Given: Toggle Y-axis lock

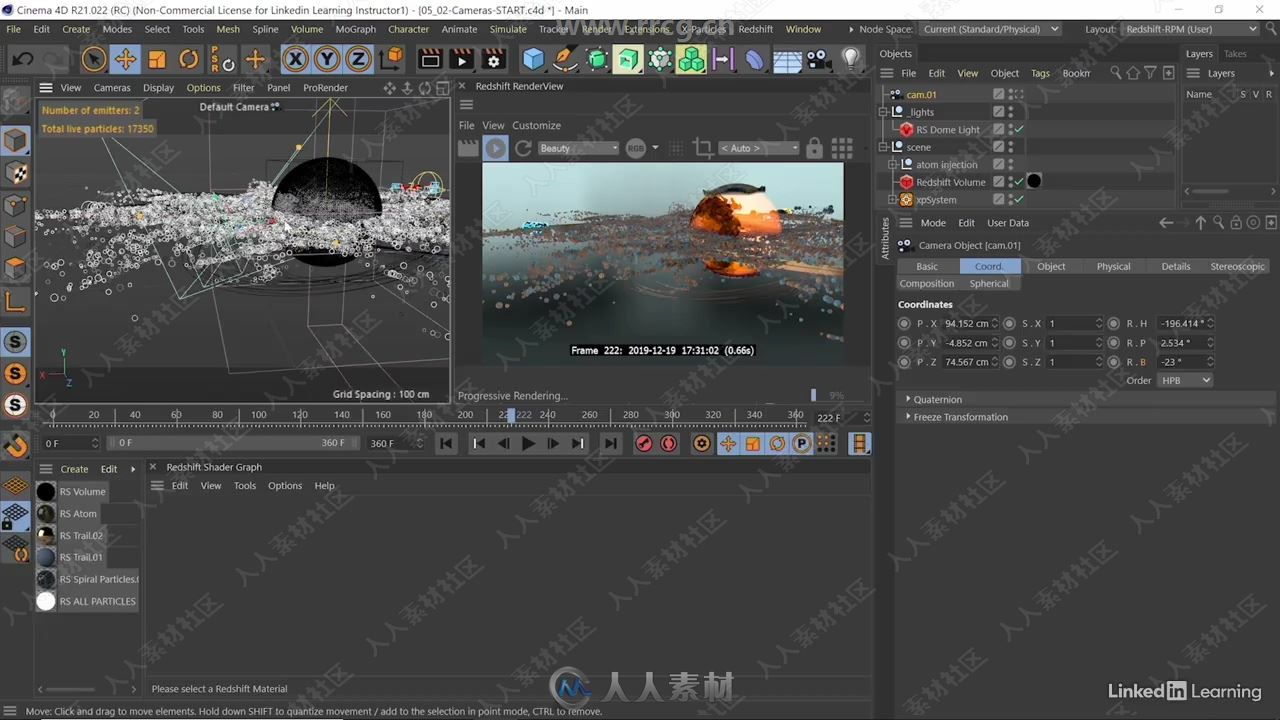Looking at the screenshot, I should point(327,60).
